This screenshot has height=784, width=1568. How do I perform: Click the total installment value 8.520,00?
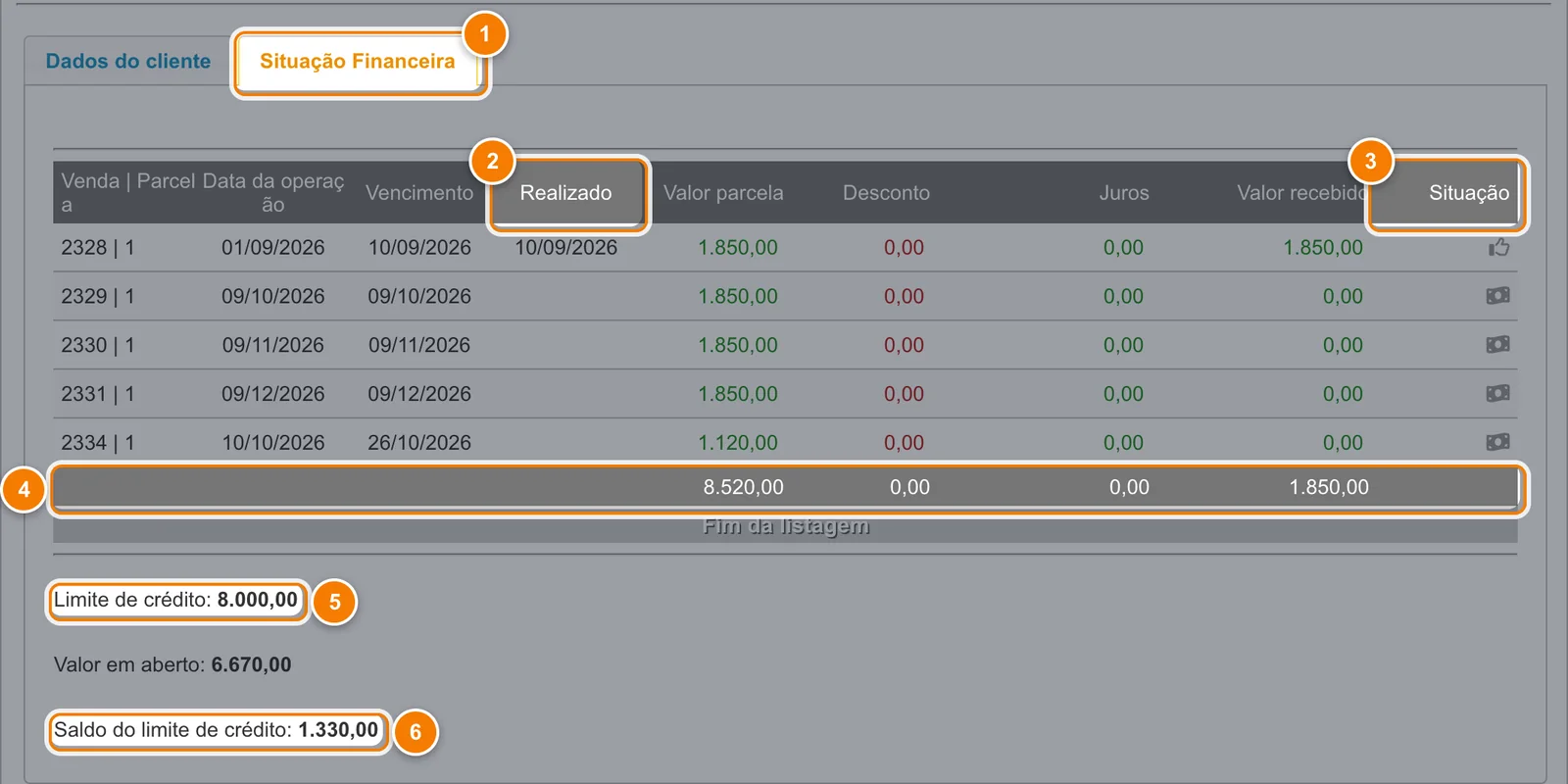click(744, 487)
